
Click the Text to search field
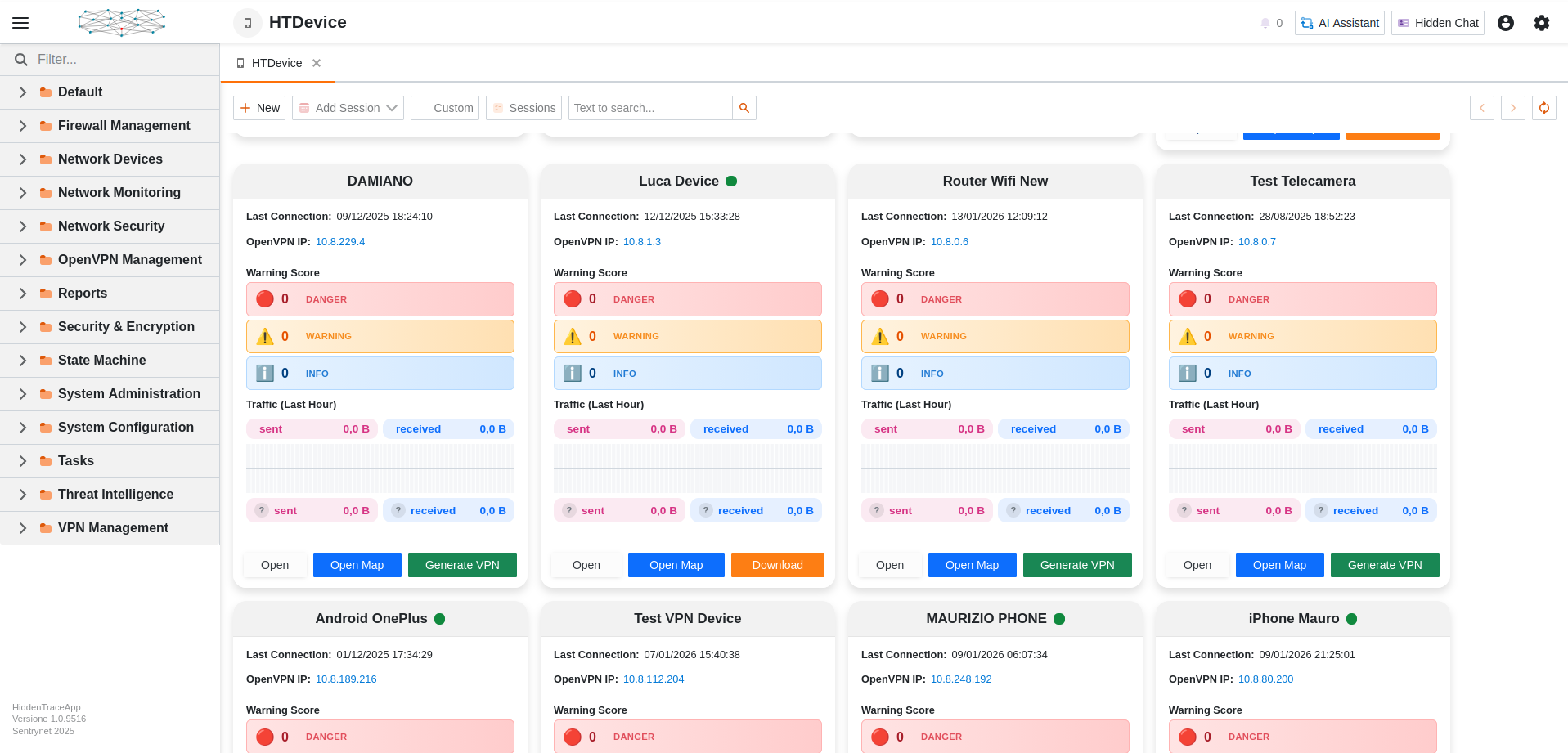tap(650, 108)
